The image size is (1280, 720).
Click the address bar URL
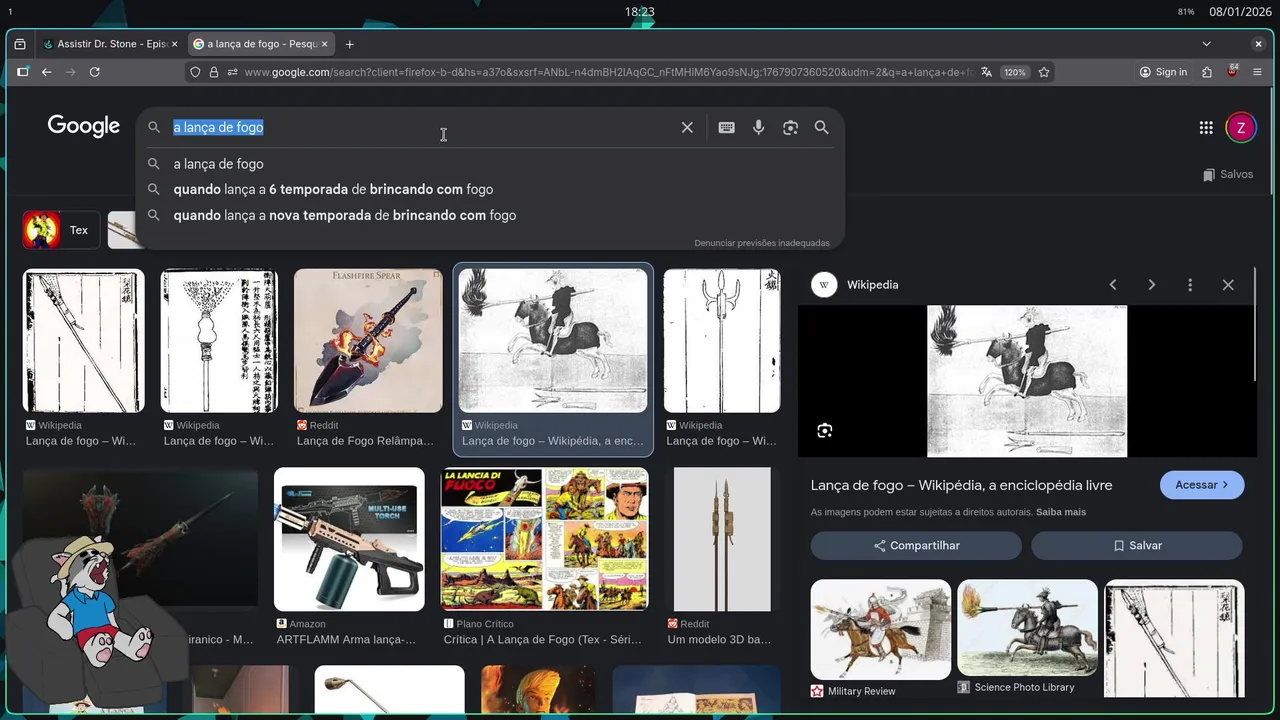coord(608,72)
